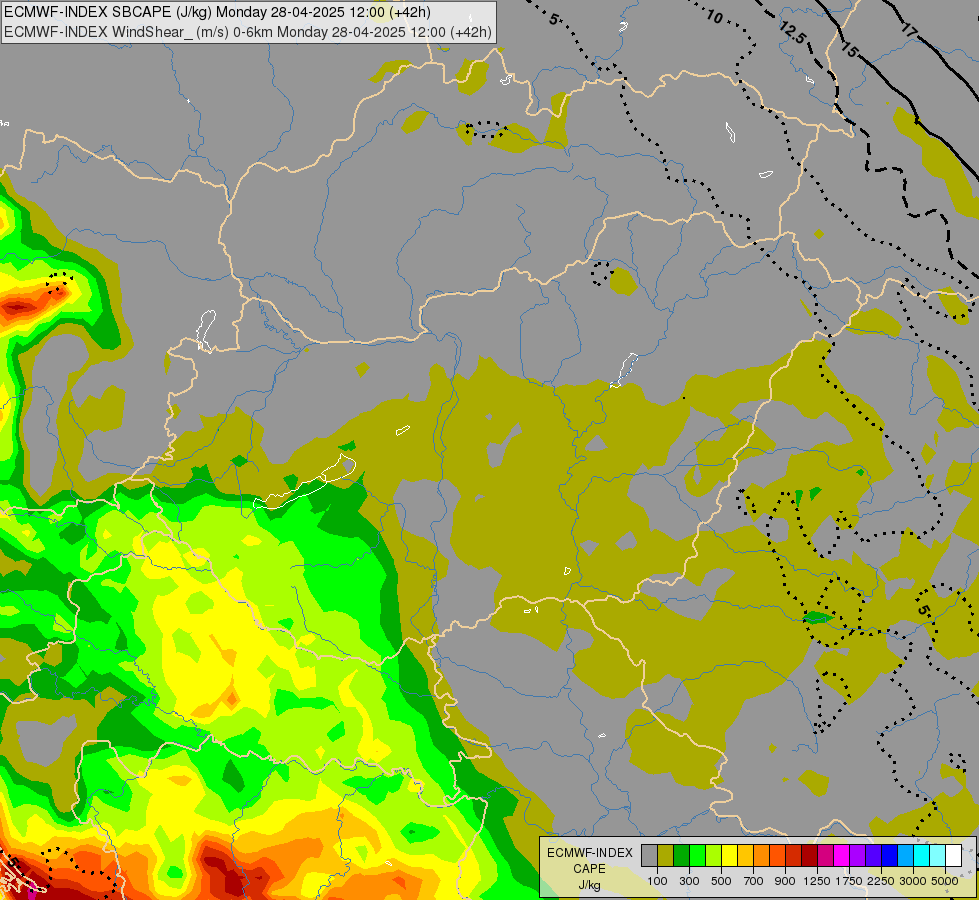Pick the purple swatch right of the 1750 tick
This screenshot has height=900, width=979.
(x=858, y=856)
